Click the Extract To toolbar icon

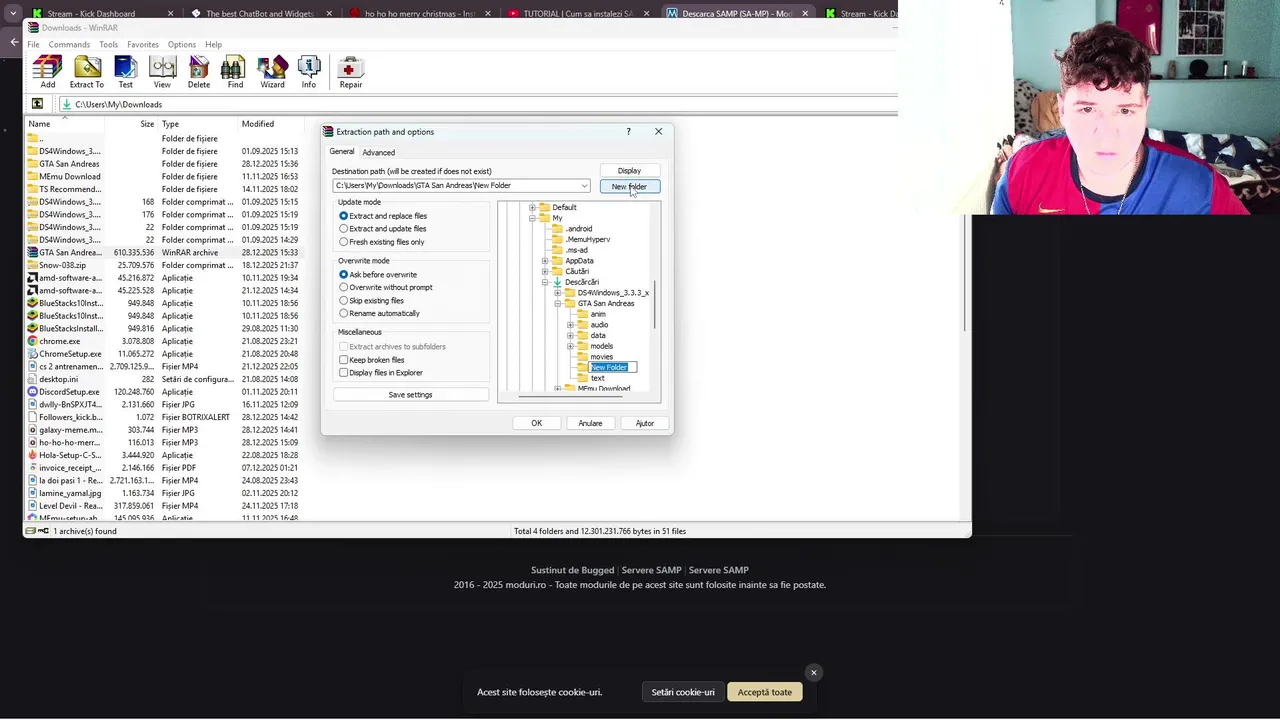(x=87, y=68)
